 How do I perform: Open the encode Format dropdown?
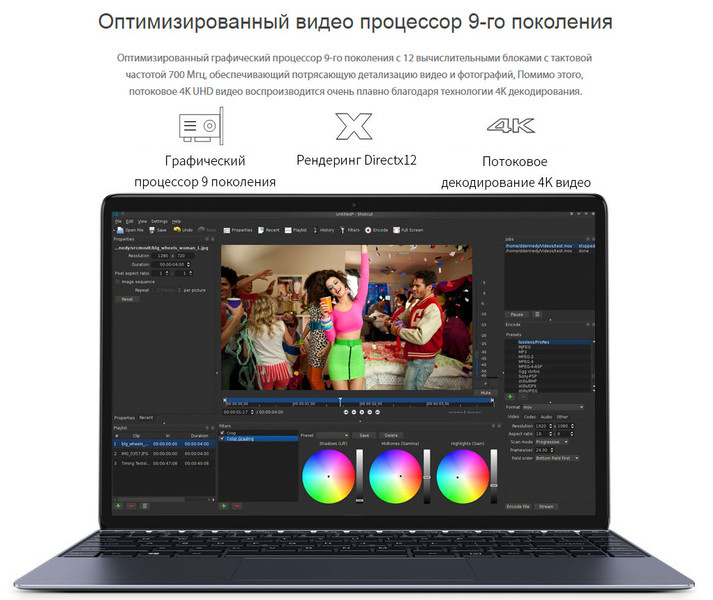553,407
